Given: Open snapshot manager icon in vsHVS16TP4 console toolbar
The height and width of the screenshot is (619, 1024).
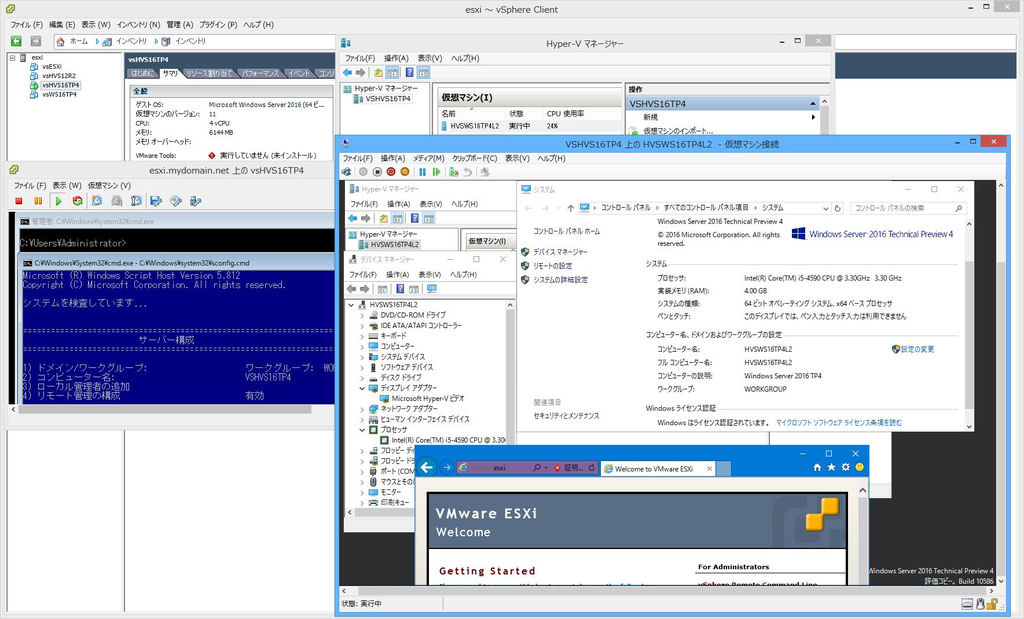Looking at the screenshot, I should pyautogui.click(x=136, y=201).
